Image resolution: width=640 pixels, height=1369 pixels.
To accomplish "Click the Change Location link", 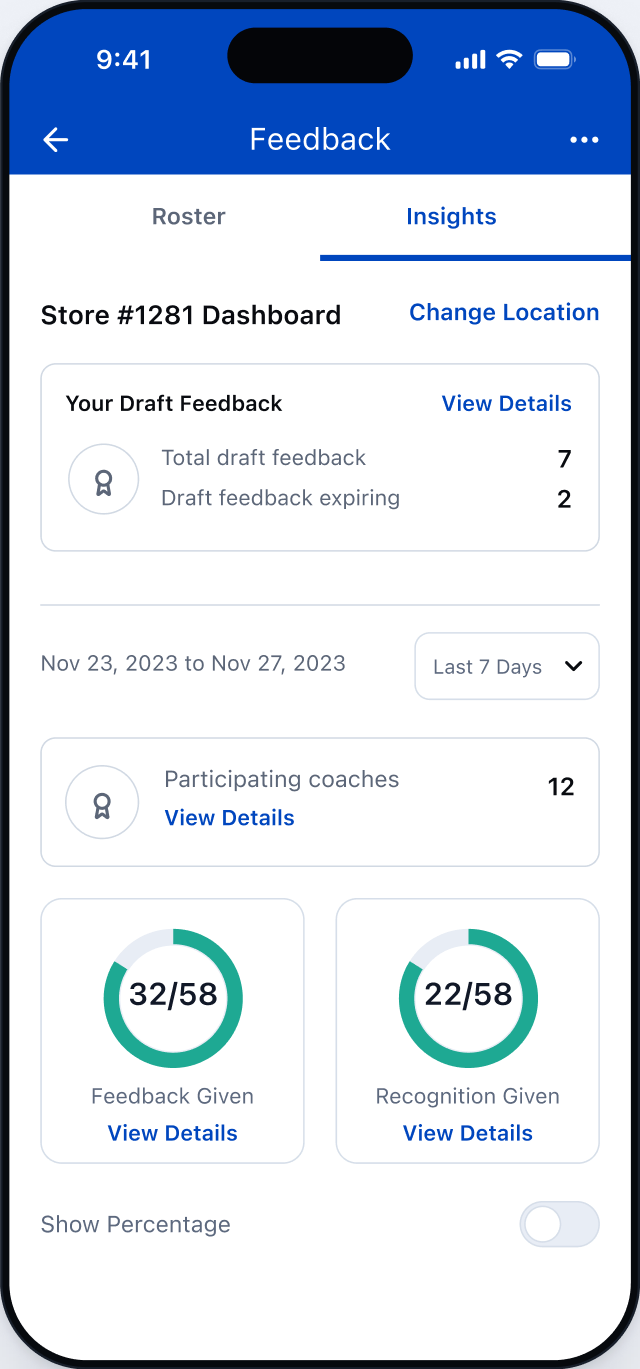I will [x=504, y=312].
